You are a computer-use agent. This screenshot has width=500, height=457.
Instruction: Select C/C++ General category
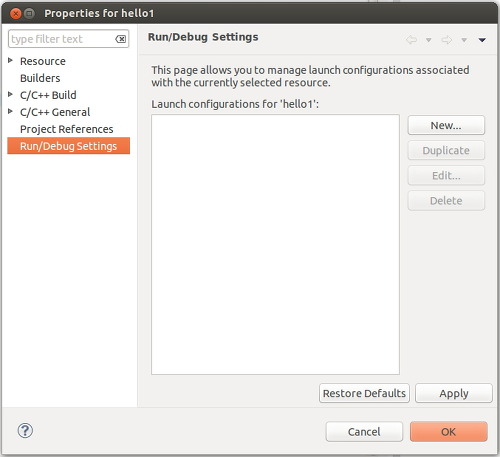[55, 112]
